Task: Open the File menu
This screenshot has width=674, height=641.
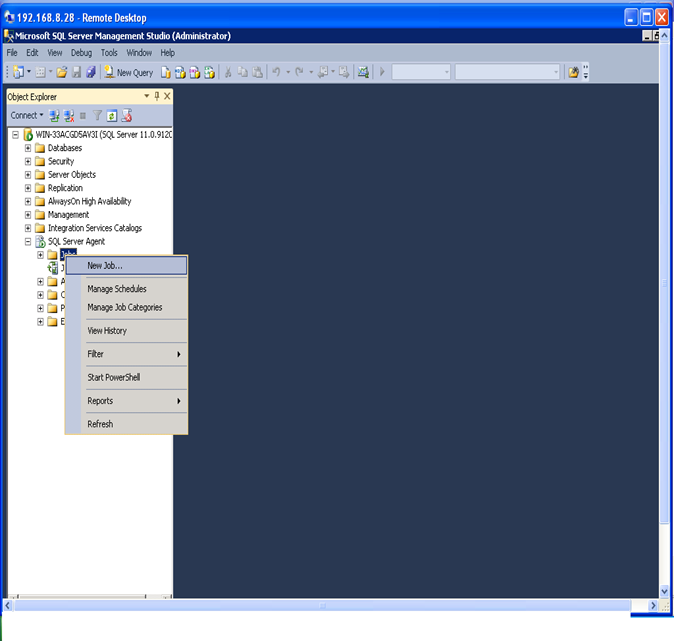Action: [12, 53]
